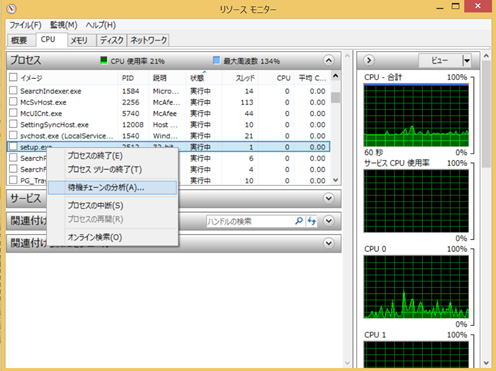The width and height of the screenshot is (496, 371).
Task: Open the ヘルプ(H) menu
Action: click(x=101, y=25)
